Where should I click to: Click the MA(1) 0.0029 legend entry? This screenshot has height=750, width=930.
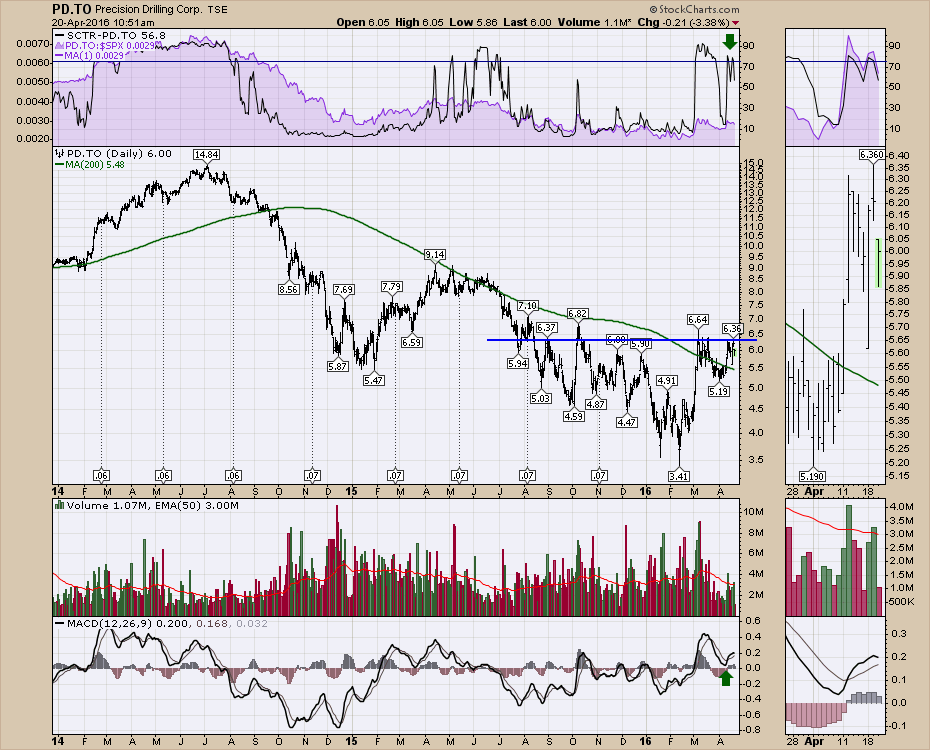(89, 56)
